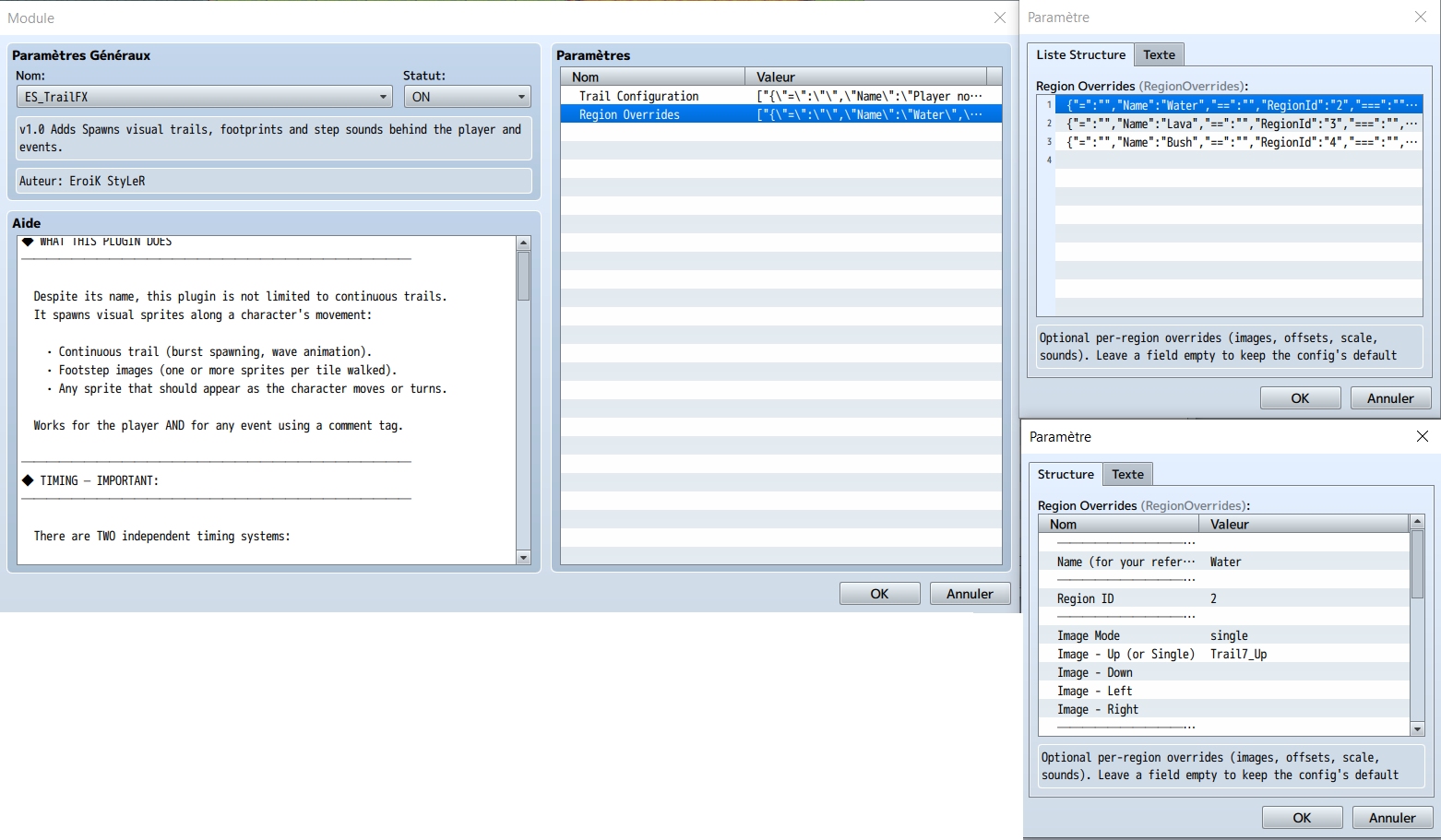Select the Image - Left row

1224,691
